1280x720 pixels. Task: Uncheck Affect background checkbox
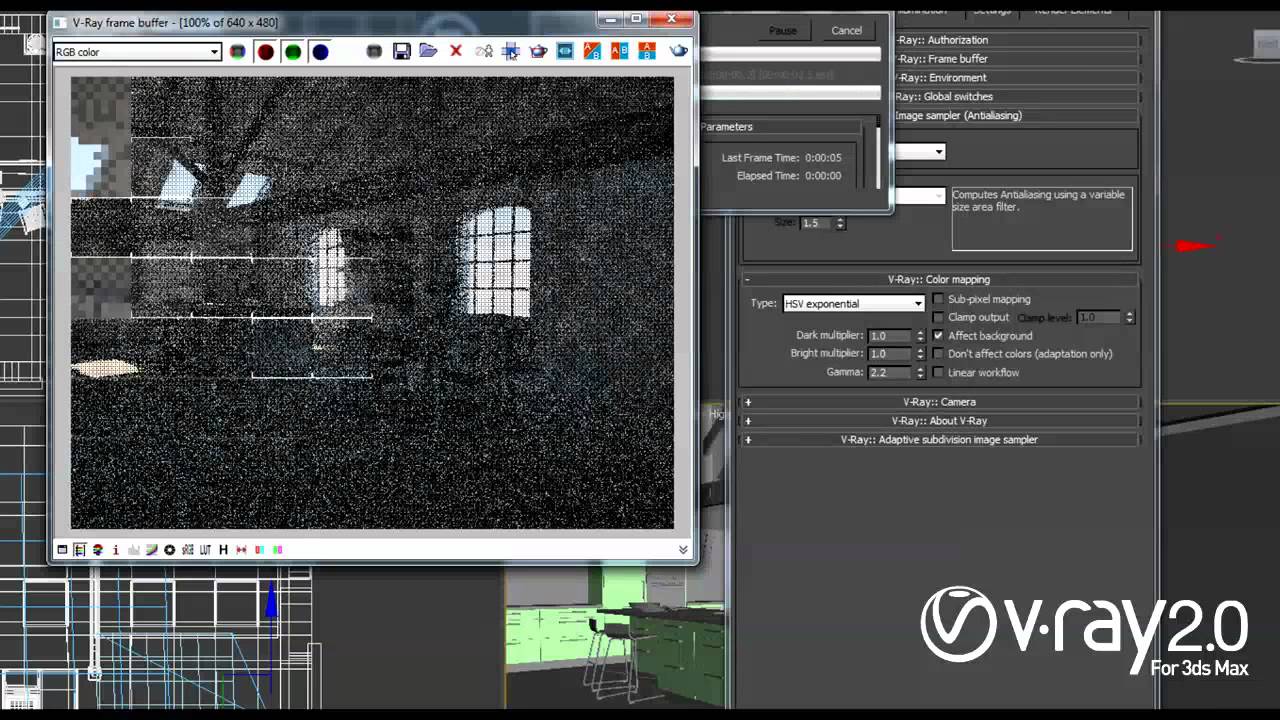(938, 335)
